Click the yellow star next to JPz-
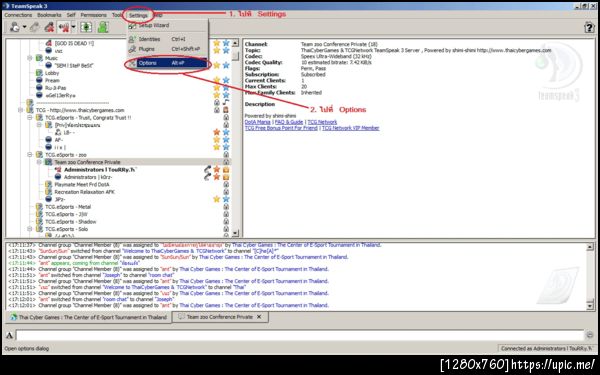Image resolution: width=600 pixels, height=375 pixels. 217,199
